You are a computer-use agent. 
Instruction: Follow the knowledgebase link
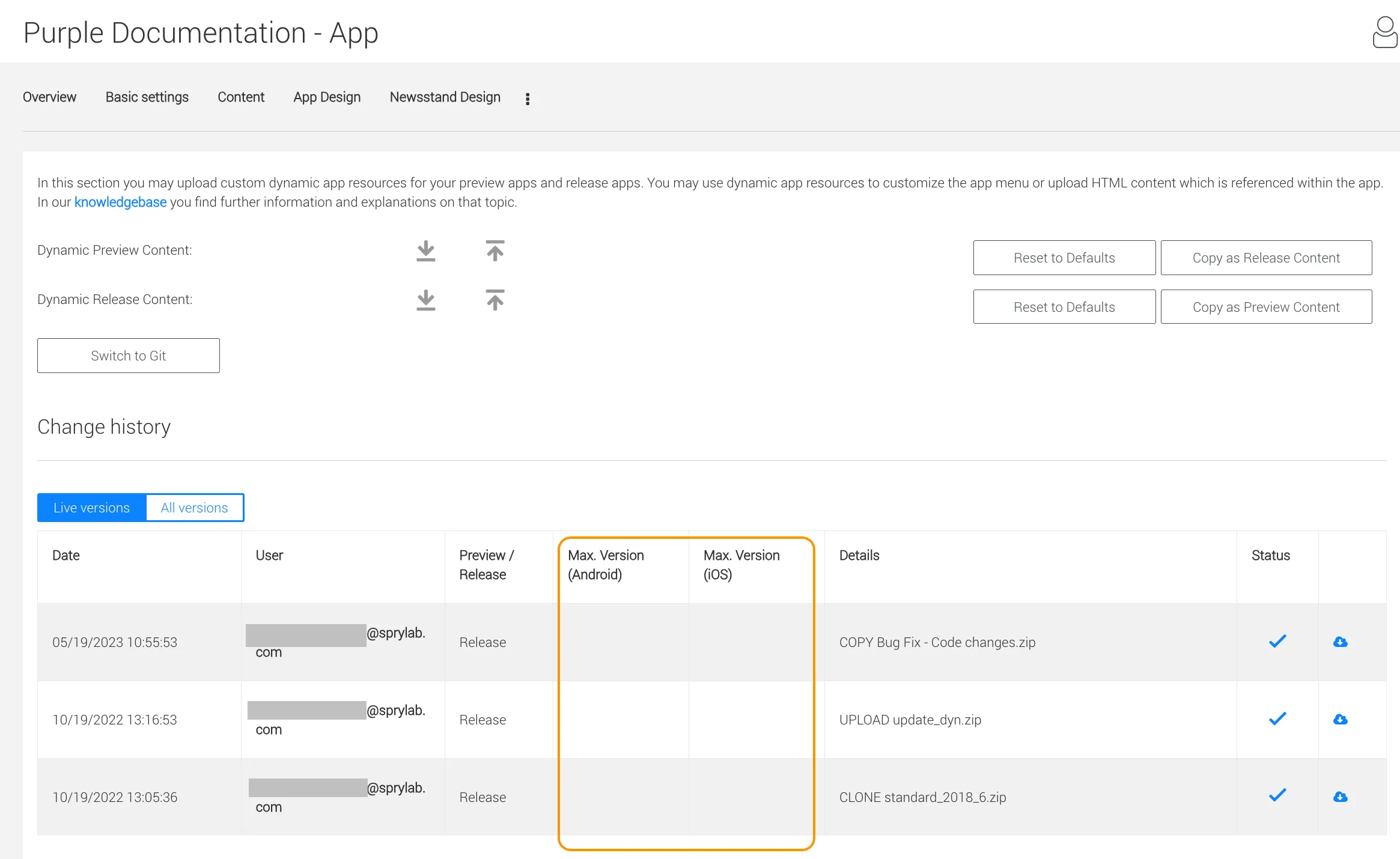[x=120, y=202]
